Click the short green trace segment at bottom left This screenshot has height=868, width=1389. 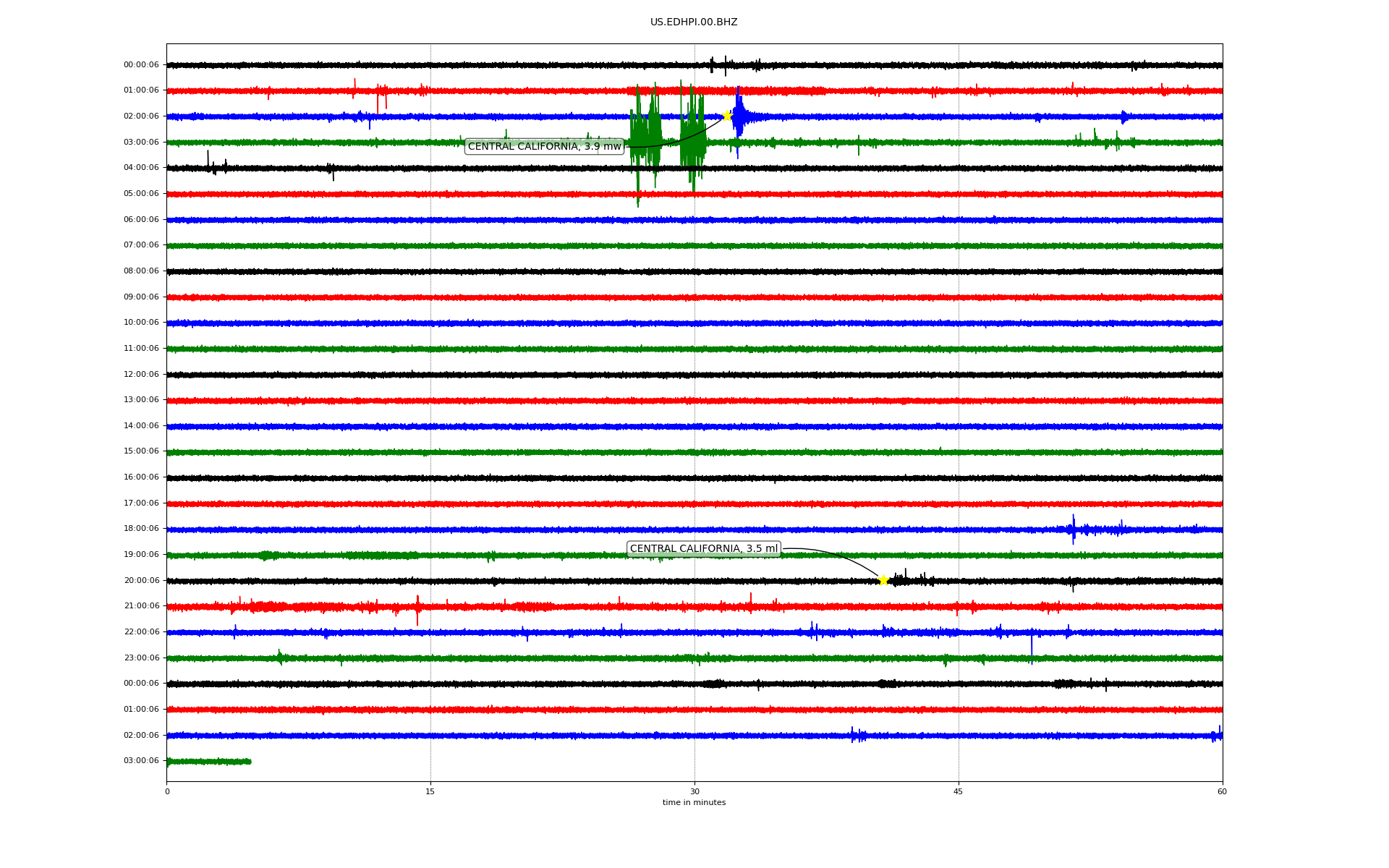tap(208, 762)
